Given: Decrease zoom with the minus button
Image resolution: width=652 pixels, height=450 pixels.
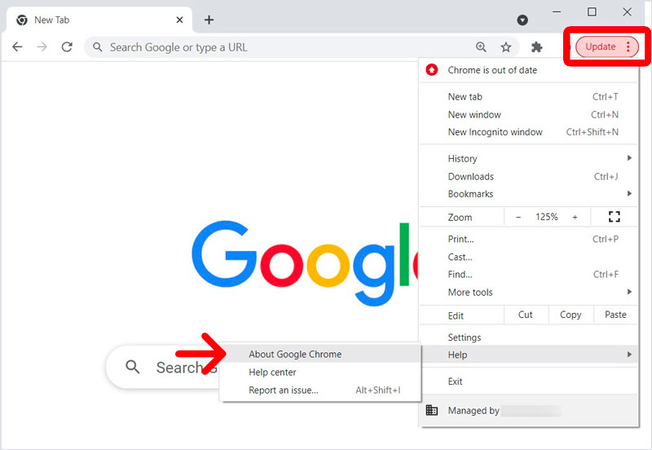Looking at the screenshot, I should [518, 217].
